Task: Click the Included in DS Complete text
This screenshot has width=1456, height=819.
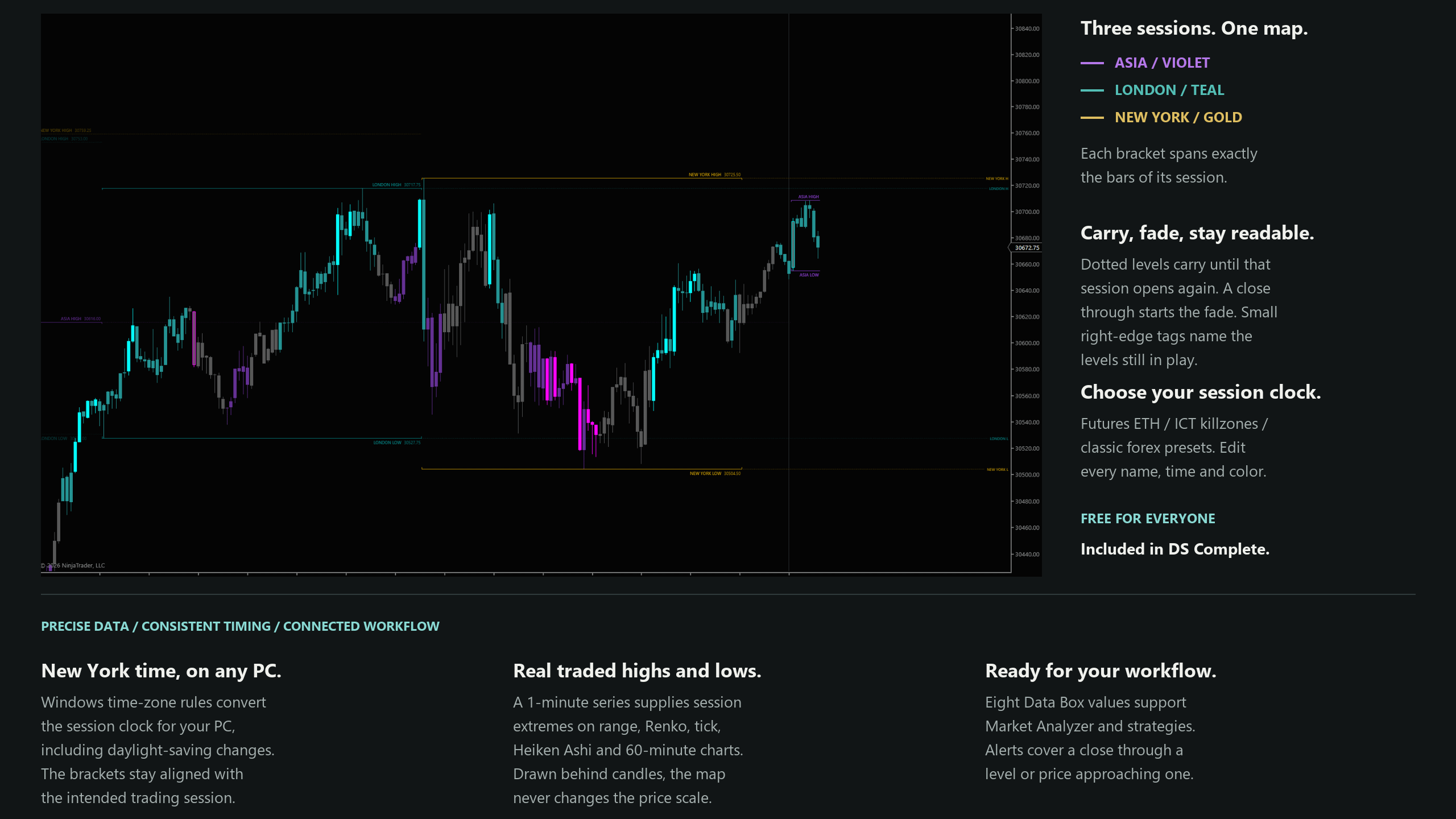Action: [1175, 549]
